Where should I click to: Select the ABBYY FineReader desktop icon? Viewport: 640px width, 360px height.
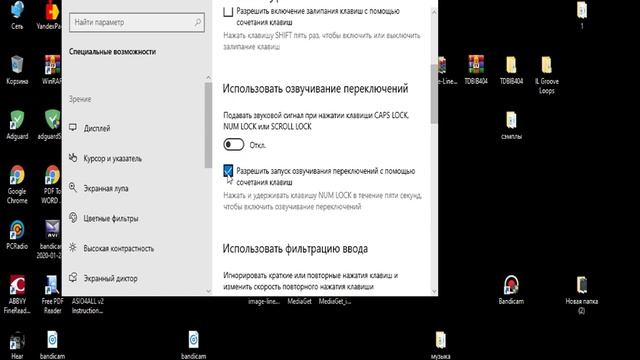17,294
